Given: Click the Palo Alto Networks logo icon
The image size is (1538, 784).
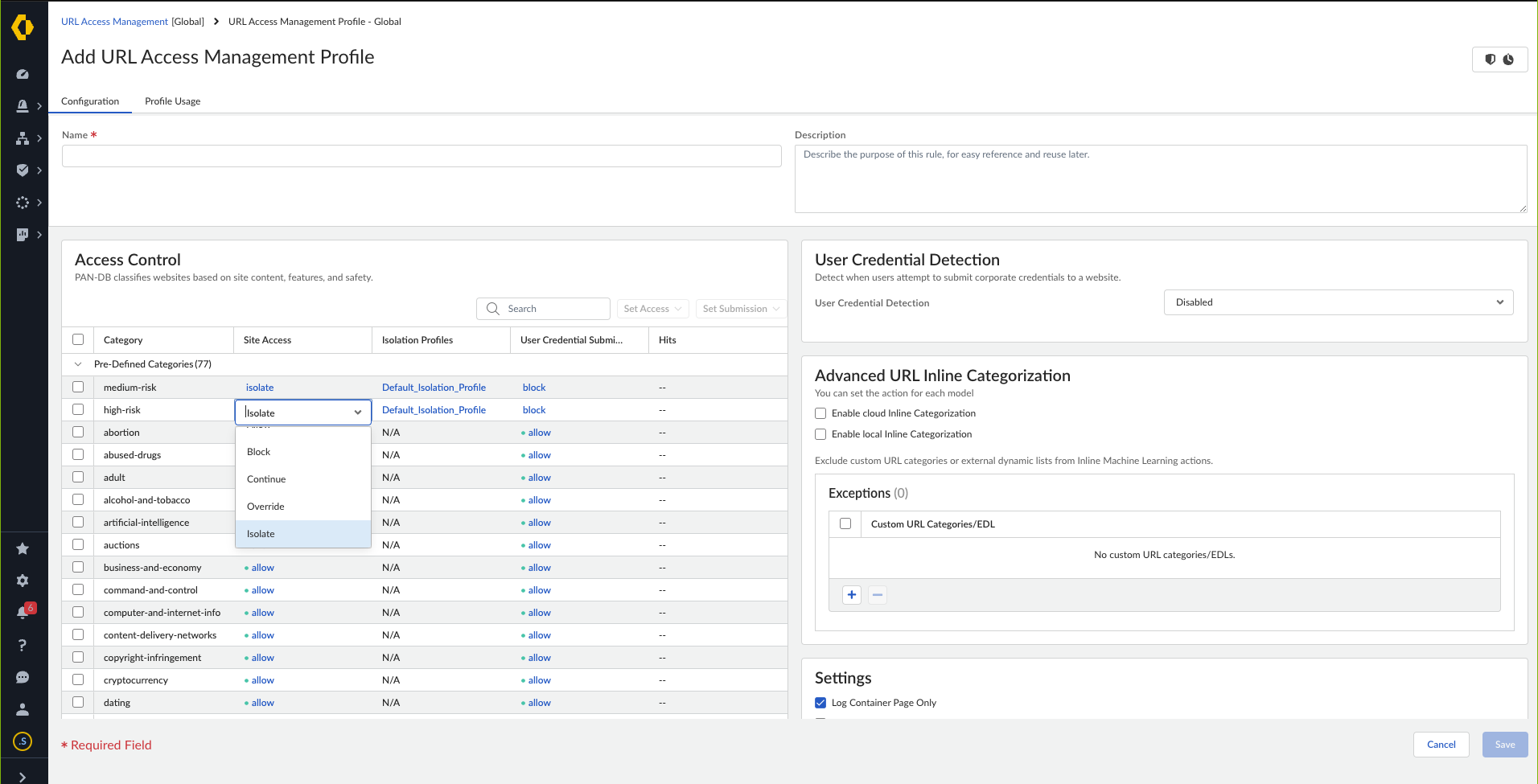Looking at the screenshot, I should pyautogui.click(x=24, y=27).
